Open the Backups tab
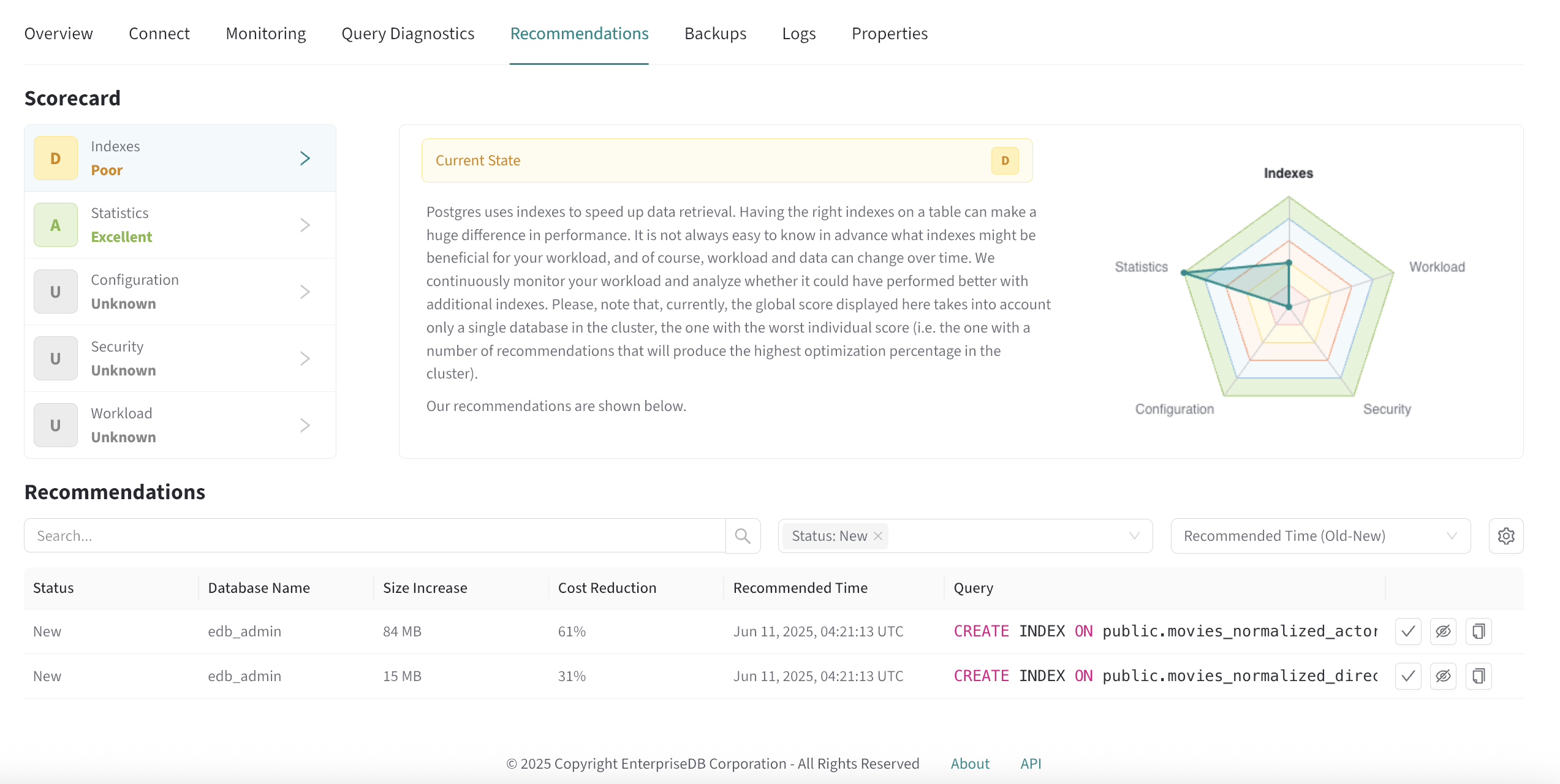Image resolution: width=1560 pixels, height=784 pixels. (715, 34)
